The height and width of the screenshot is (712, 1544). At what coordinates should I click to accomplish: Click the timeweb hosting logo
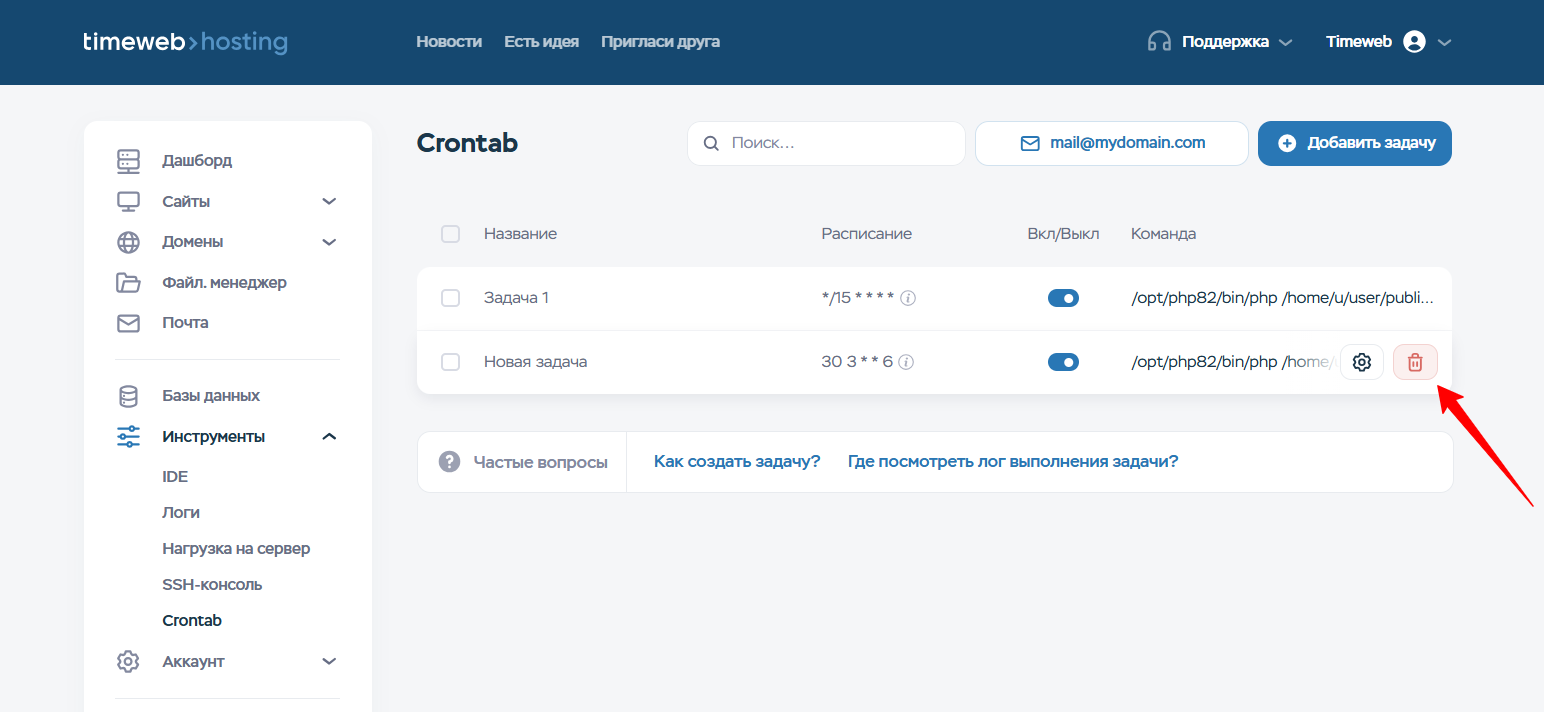pos(185,42)
